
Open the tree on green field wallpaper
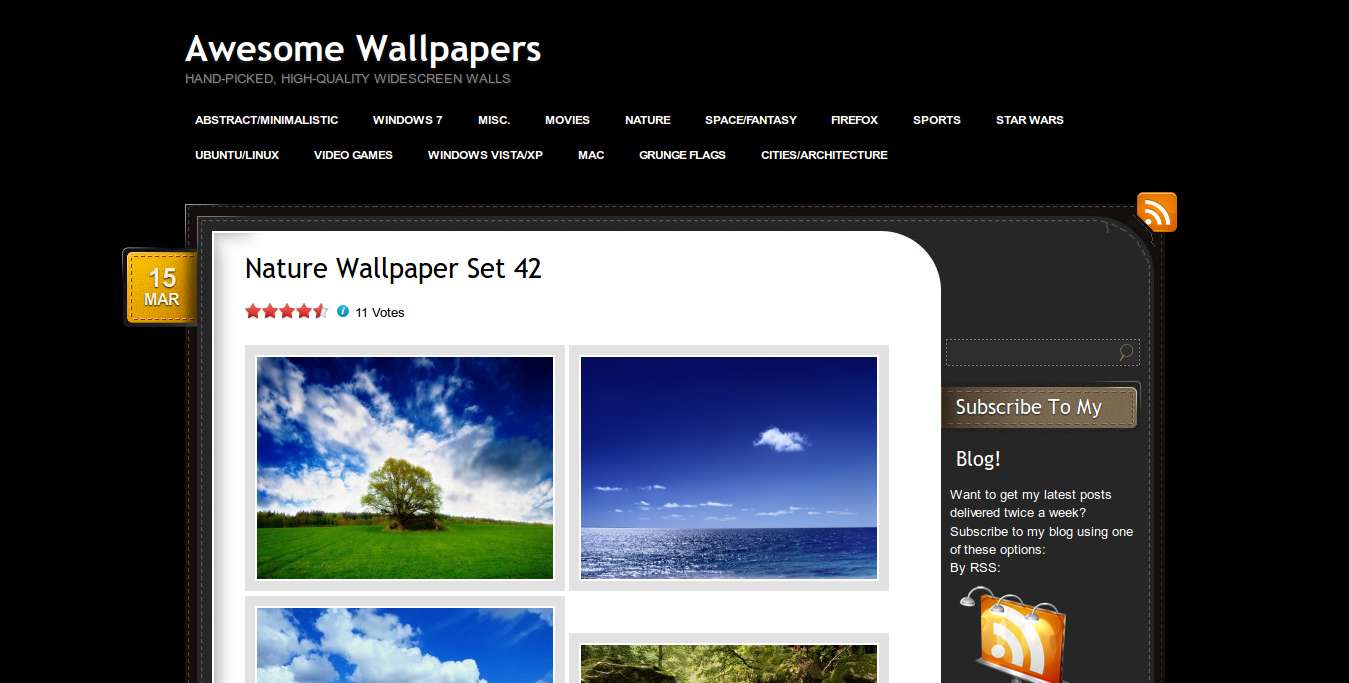pyautogui.click(x=405, y=468)
